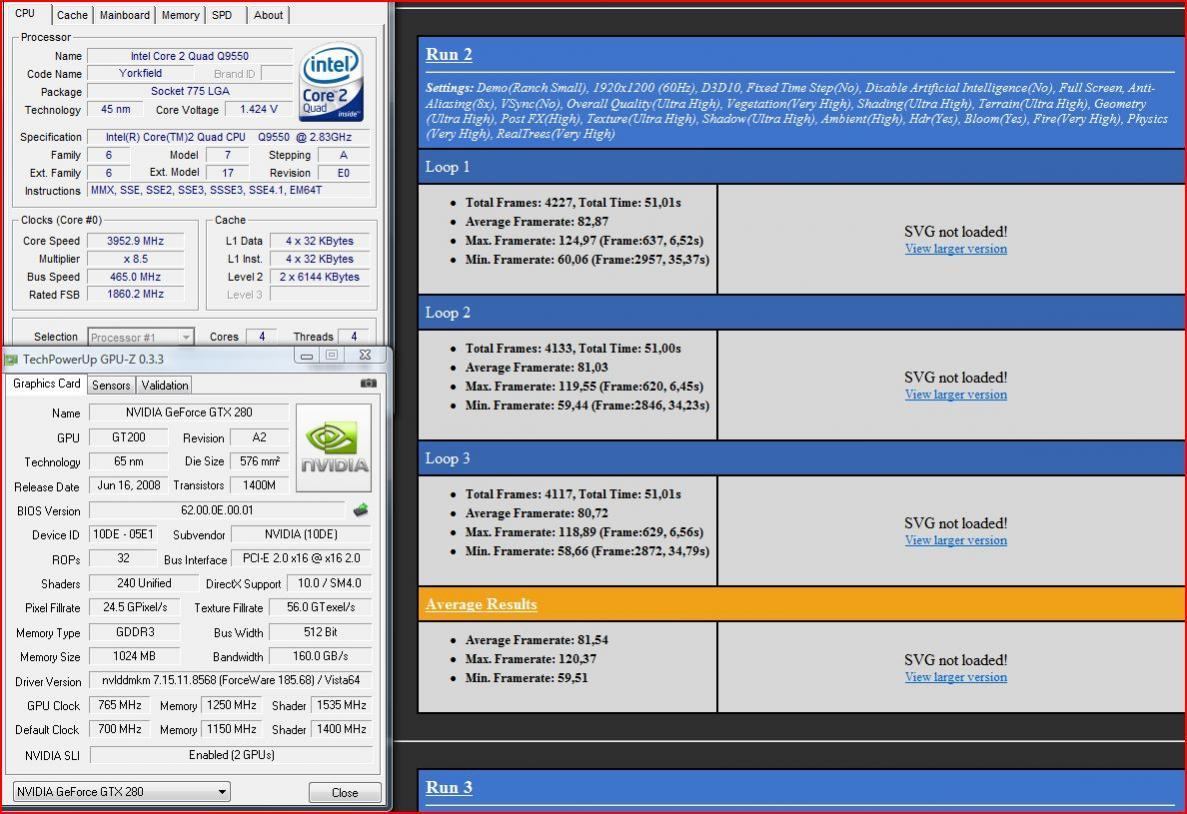Click the Default Clock value 700 MHz
The width and height of the screenshot is (1187, 814).
pyautogui.click(x=120, y=729)
